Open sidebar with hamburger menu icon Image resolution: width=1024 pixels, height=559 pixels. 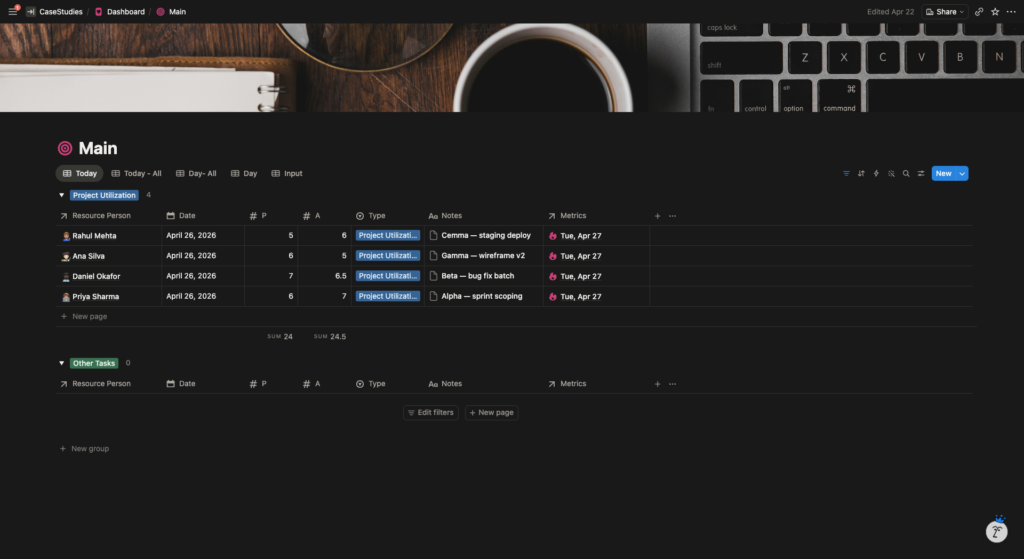(12, 12)
